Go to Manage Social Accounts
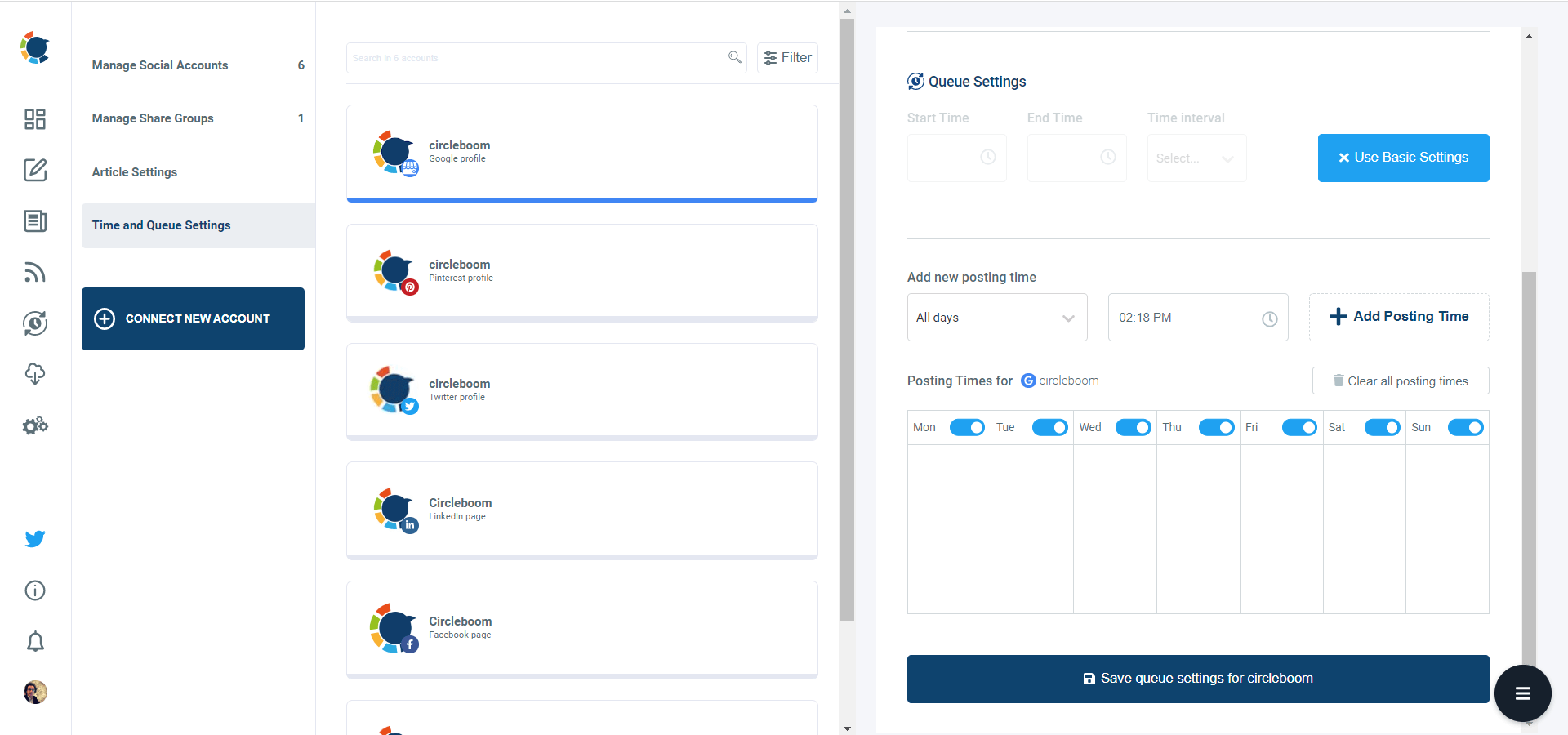This screenshot has height=735, width=1568. click(159, 65)
